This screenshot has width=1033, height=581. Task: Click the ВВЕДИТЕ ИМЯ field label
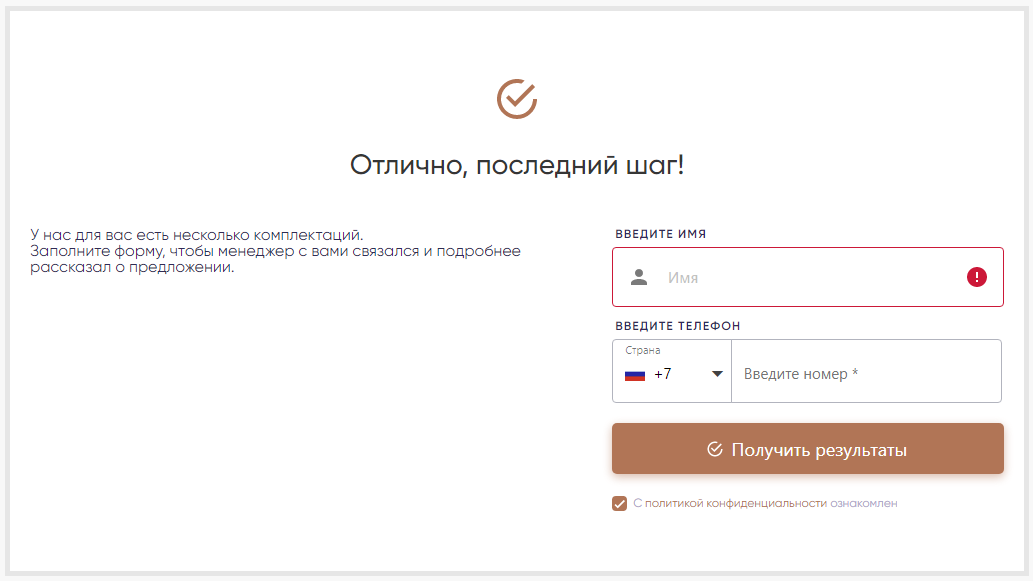(660, 234)
